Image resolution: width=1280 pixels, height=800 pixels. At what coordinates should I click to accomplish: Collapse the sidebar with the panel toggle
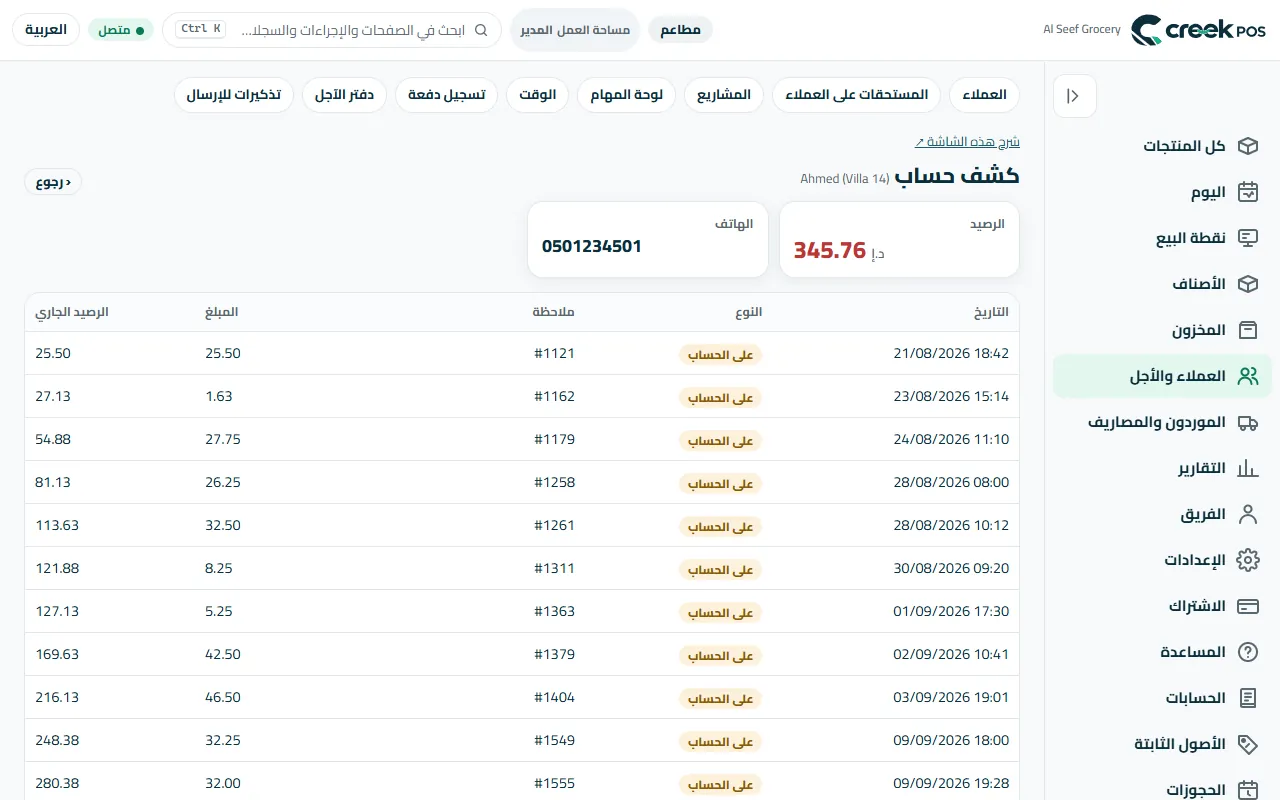[1074, 96]
